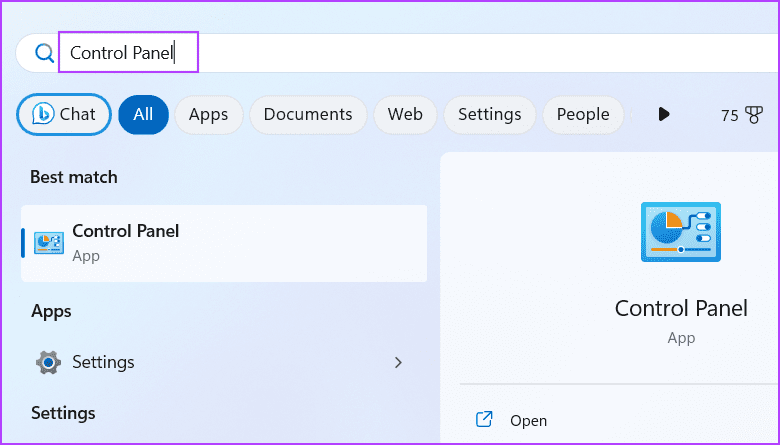
Task: Show more filters with the play arrow
Action: coord(664,115)
